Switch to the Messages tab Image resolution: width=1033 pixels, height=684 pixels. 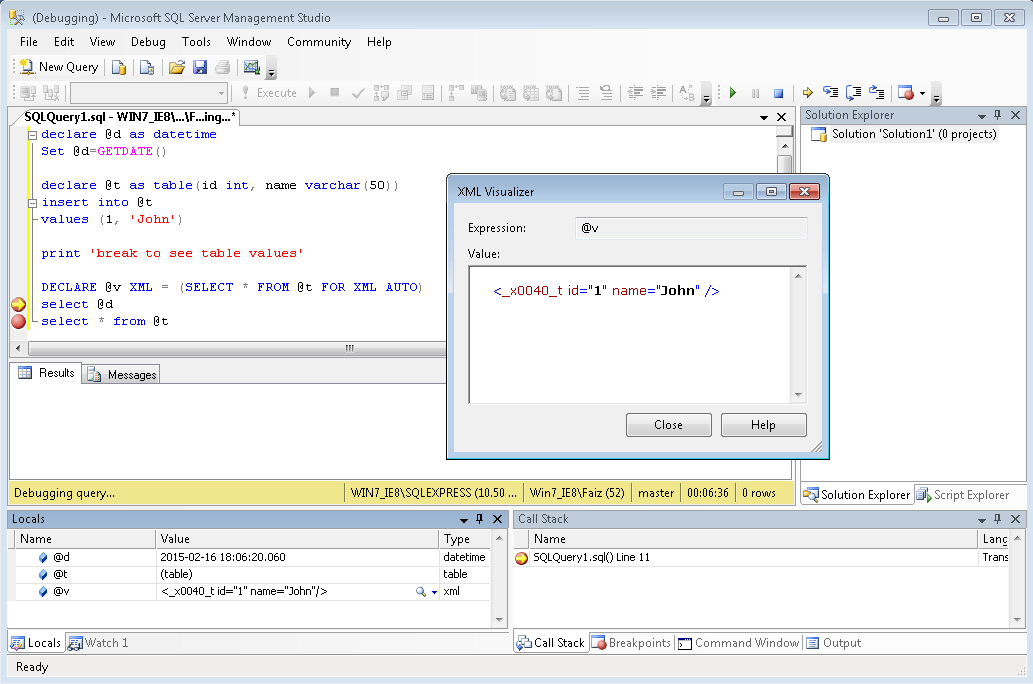(120, 374)
